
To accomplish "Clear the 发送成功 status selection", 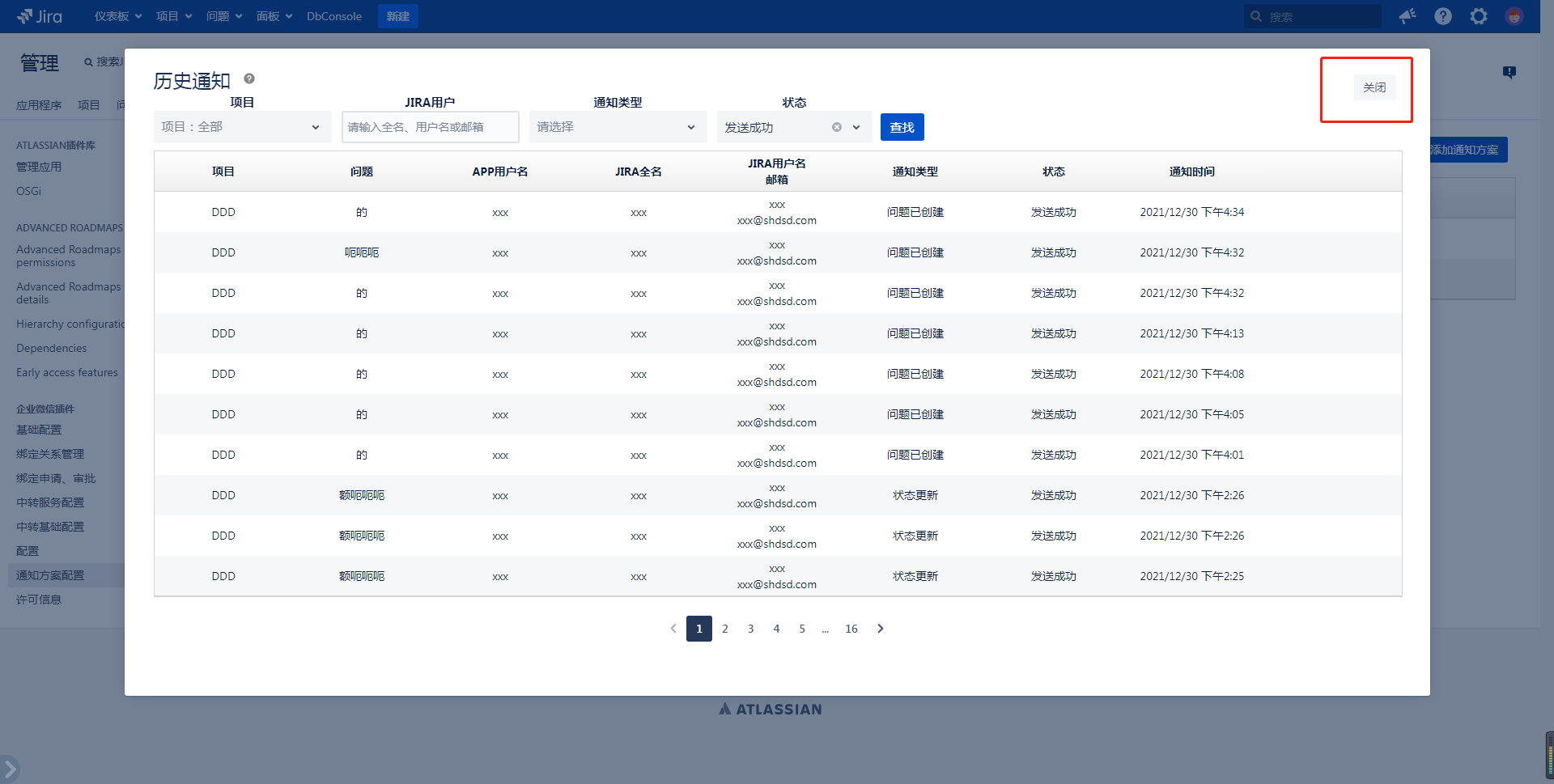I will (837, 127).
